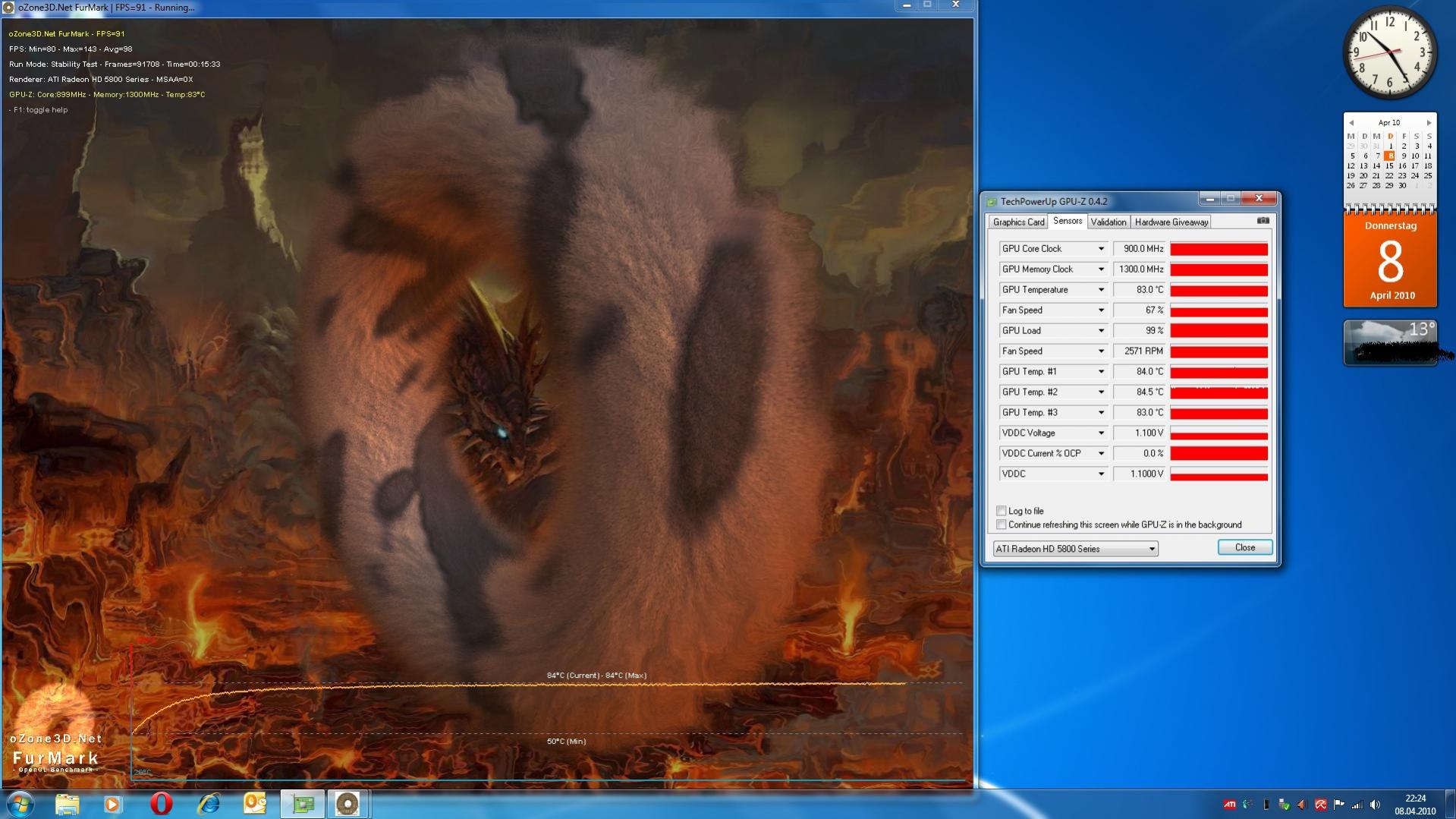The image size is (1456, 819).
Task: Open the Avira antivirus tray icon
Action: coord(1320,805)
